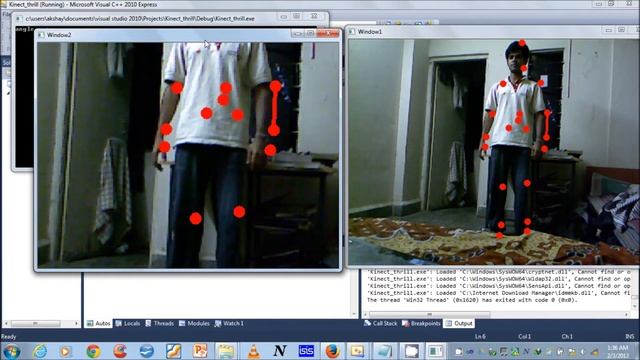The image size is (640, 360).
Task: Click the Window2 title bar icon
Action: [41, 35]
